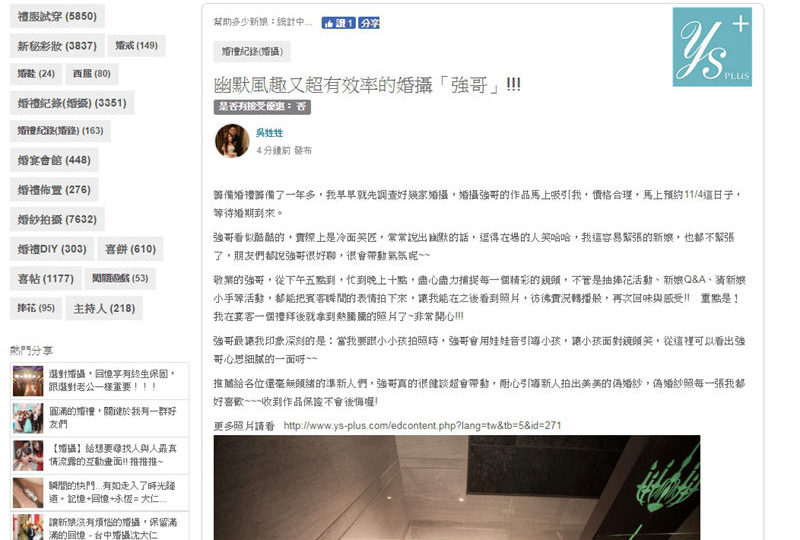Open the 禮服試穿 (5850) category tag
This screenshot has height=540, width=800.
57,16
